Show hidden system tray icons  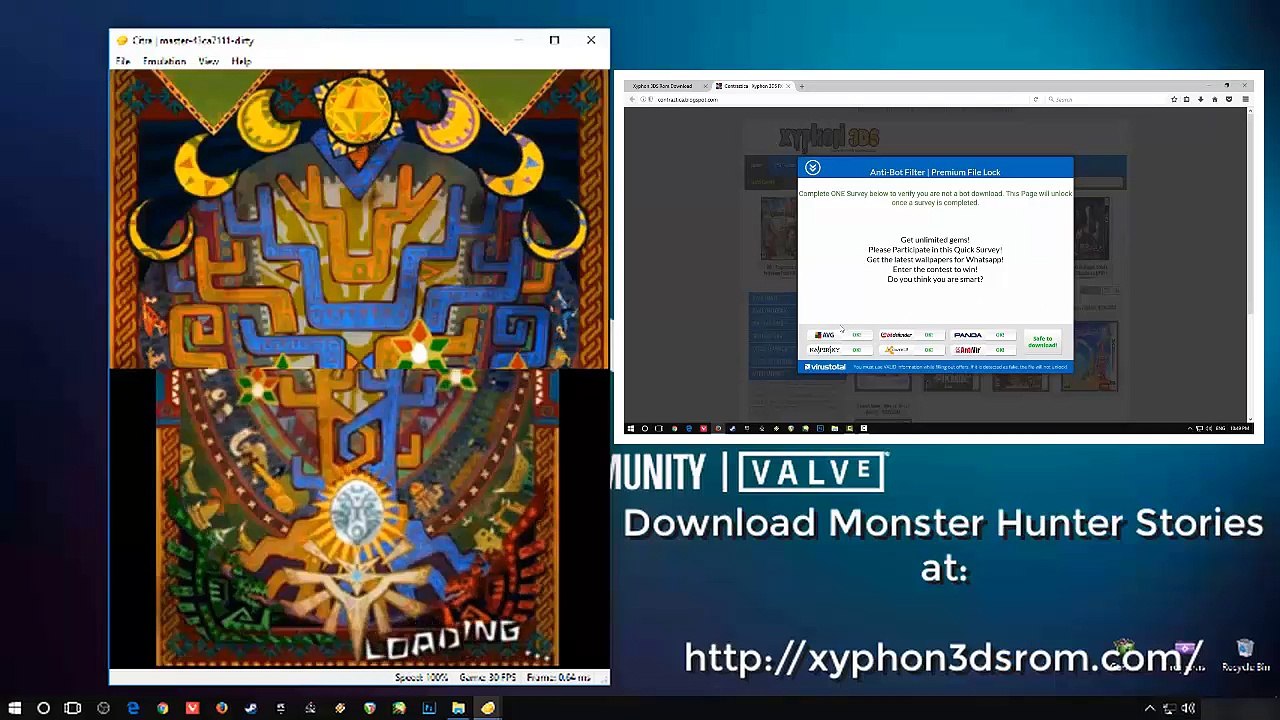tap(1149, 708)
